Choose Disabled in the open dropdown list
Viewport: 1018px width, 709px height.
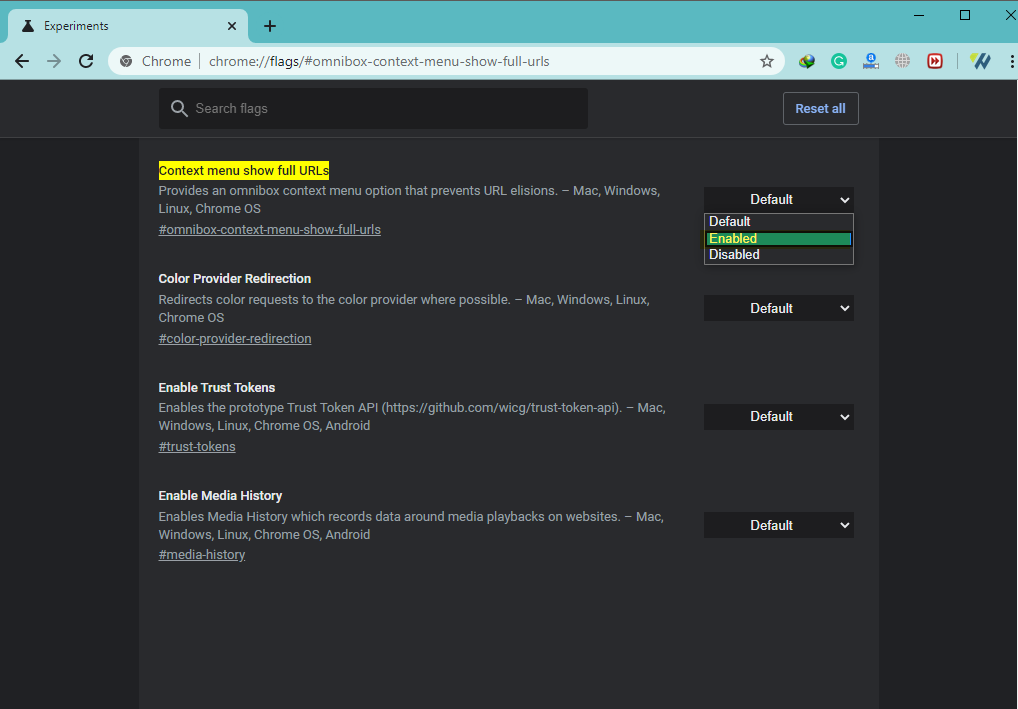point(778,255)
